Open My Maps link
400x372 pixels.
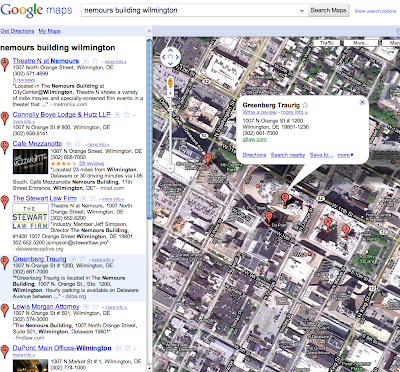[49, 31]
